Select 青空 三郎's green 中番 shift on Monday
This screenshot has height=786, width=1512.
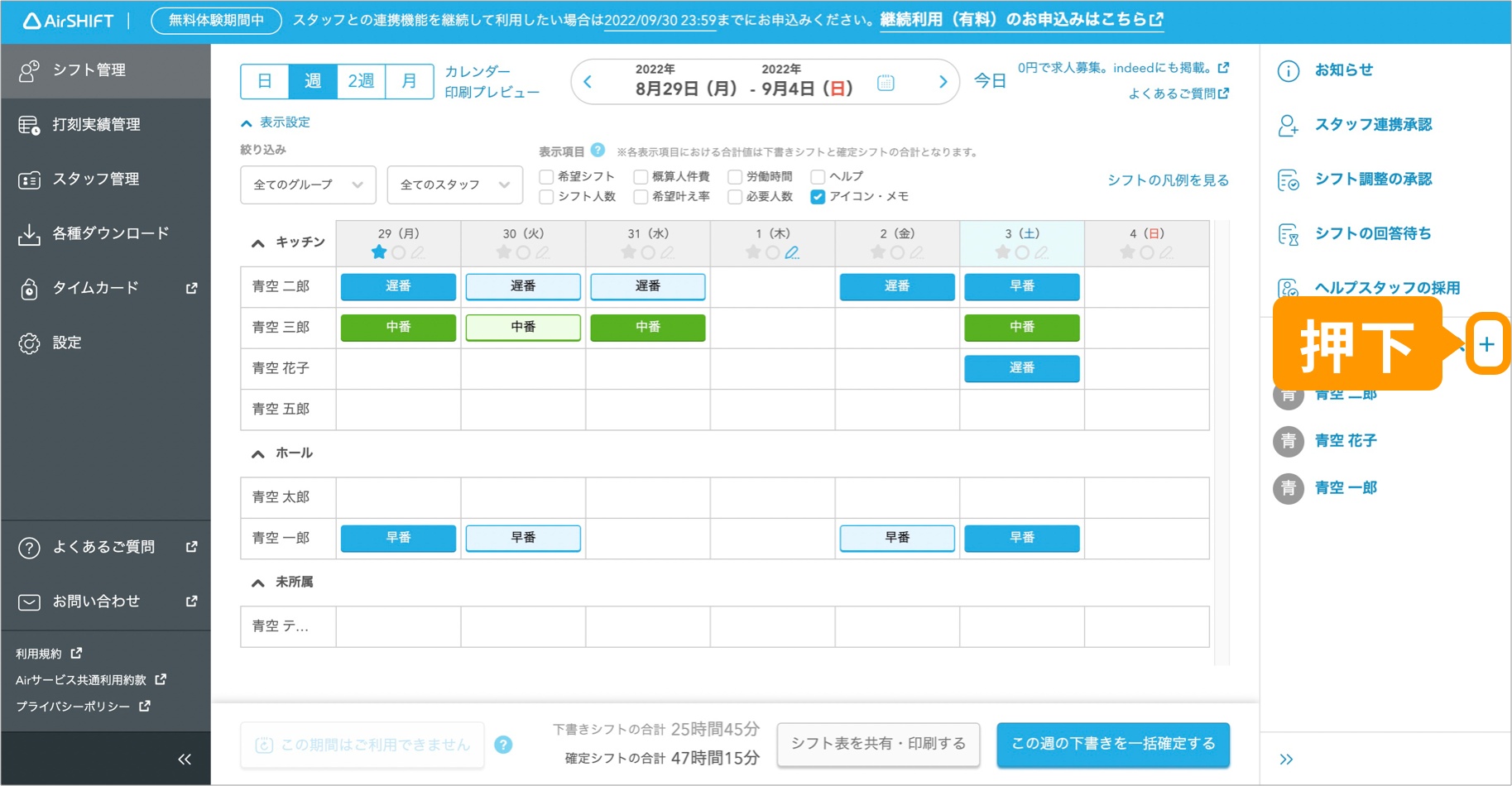[x=398, y=328]
